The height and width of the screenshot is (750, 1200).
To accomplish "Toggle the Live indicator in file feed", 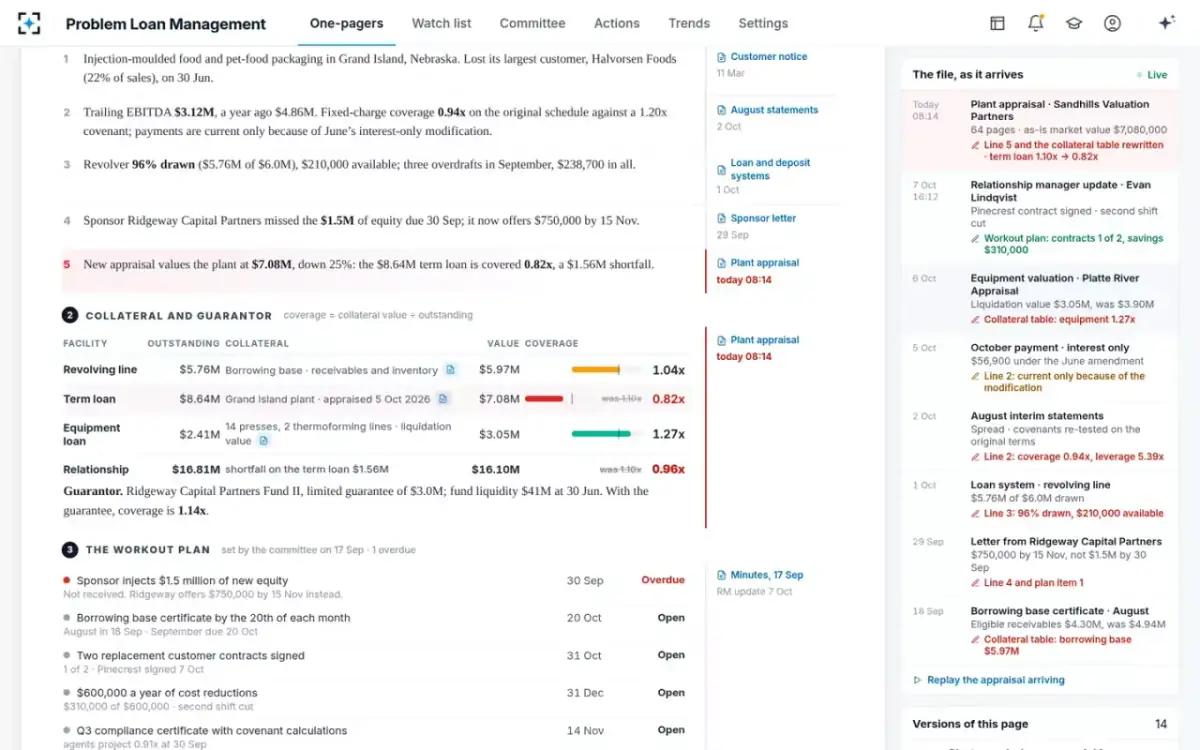I will pos(1152,75).
